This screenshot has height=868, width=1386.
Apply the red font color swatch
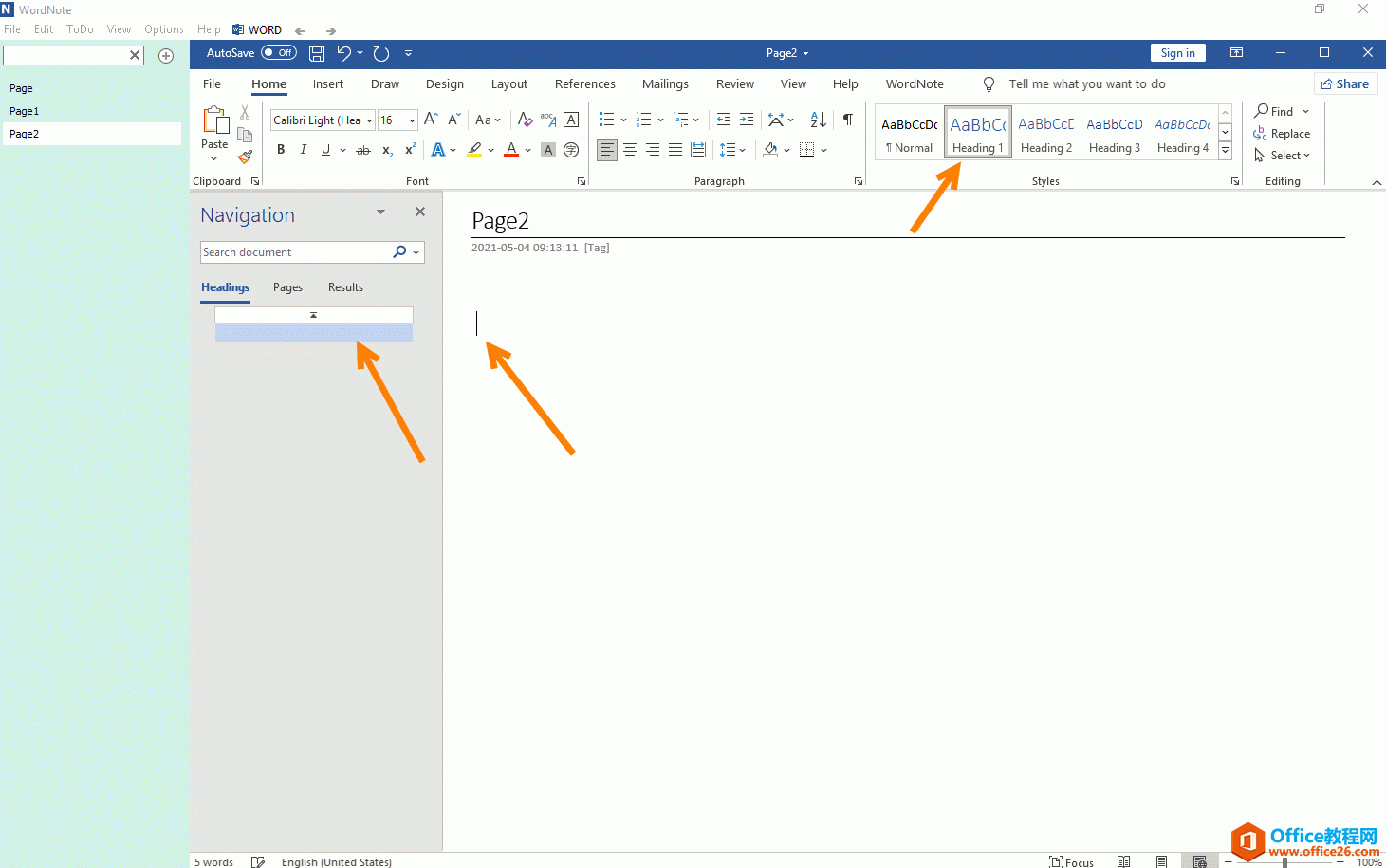(511, 150)
